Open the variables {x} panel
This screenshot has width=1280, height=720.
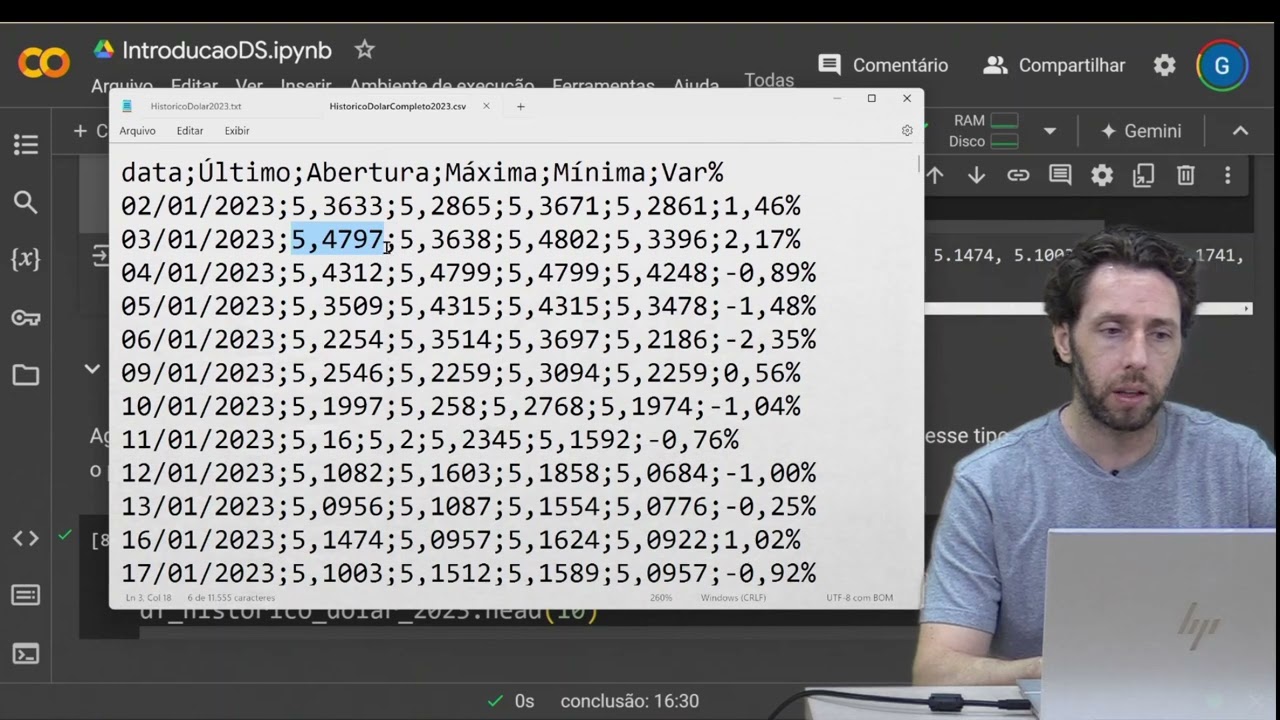click(26, 260)
